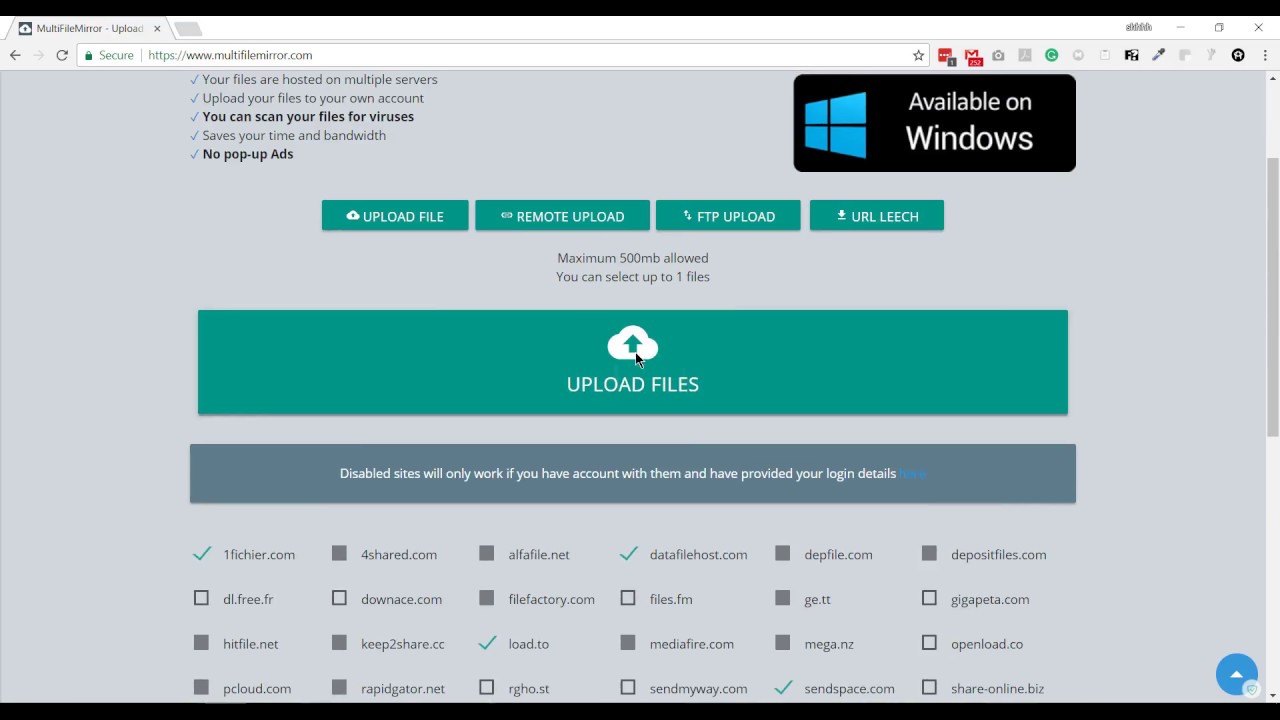Toggle the pcloud.com checkbox
Screen dimensions: 1280x720
point(201,688)
